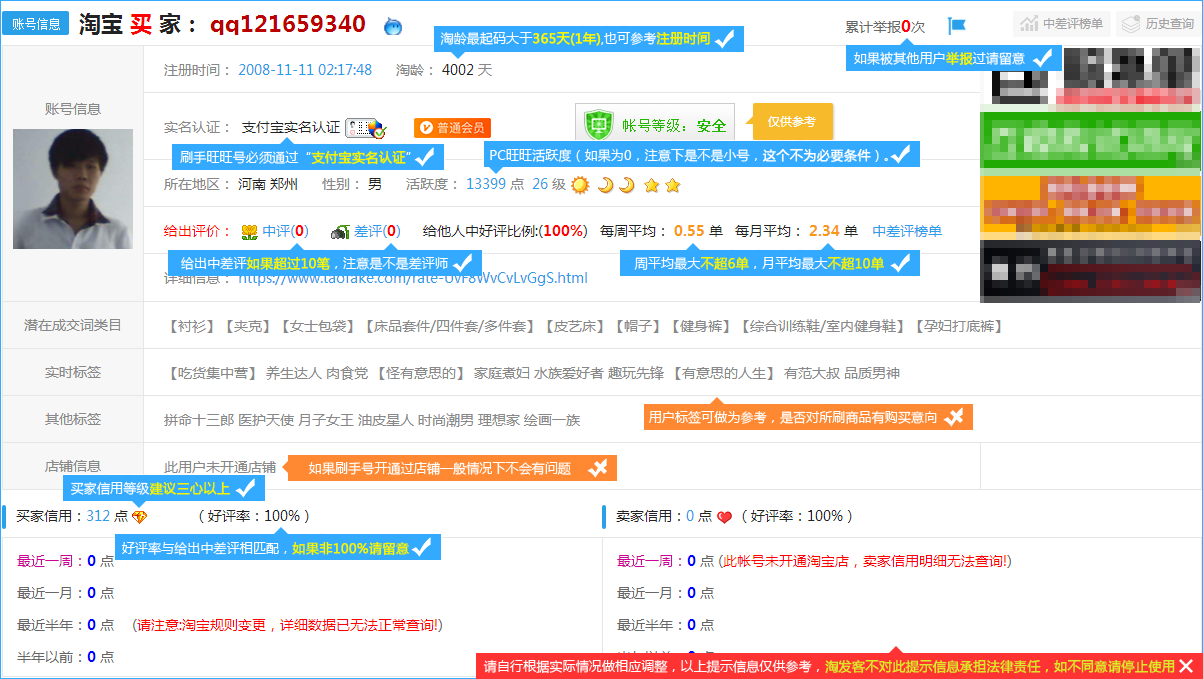Viewport: 1203px width, 679px height.
Task: Click the checkmark on the 举报 reminder callout
Action: (1043, 59)
